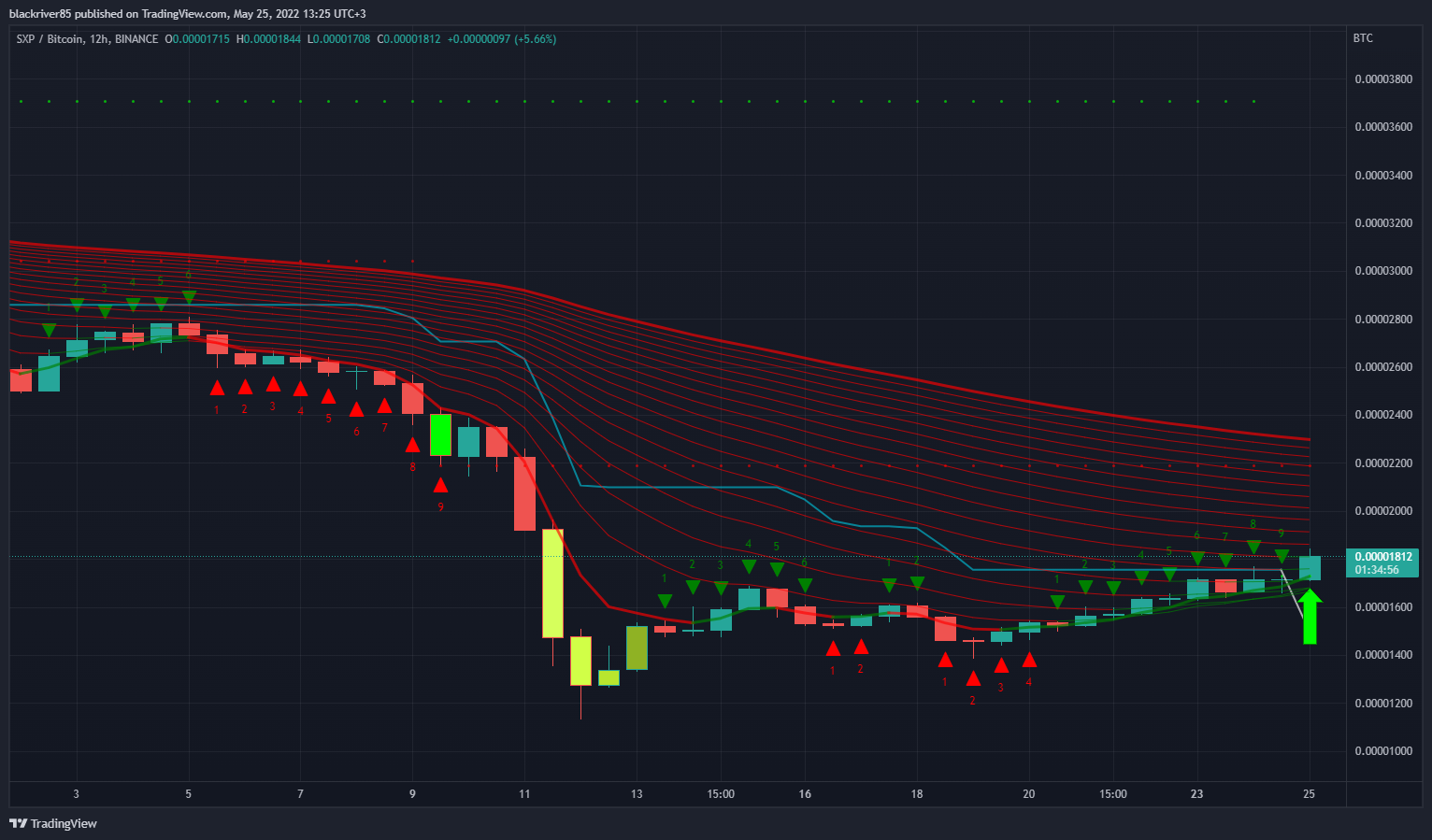Click the large green buy arrow signal
The height and width of the screenshot is (840, 1432).
(x=1310, y=616)
